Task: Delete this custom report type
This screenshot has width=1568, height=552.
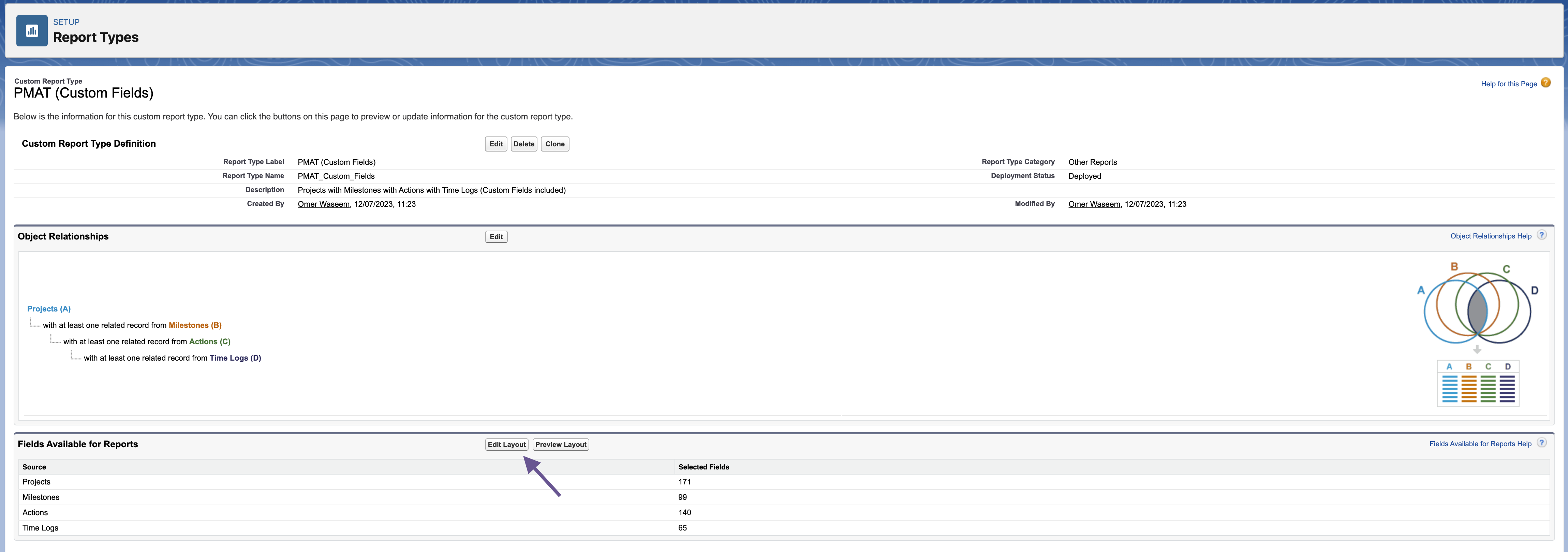Action: 523,144
